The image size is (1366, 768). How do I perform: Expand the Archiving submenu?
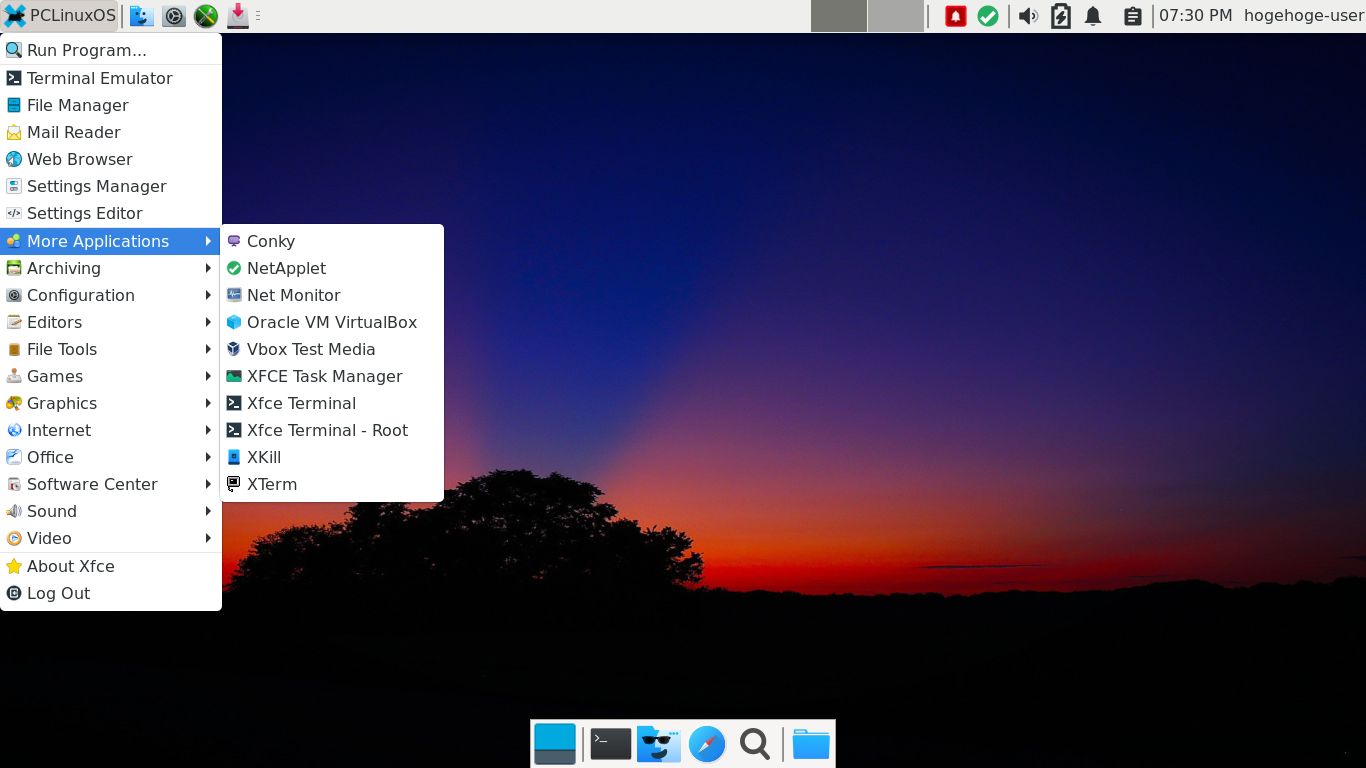(x=111, y=268)
